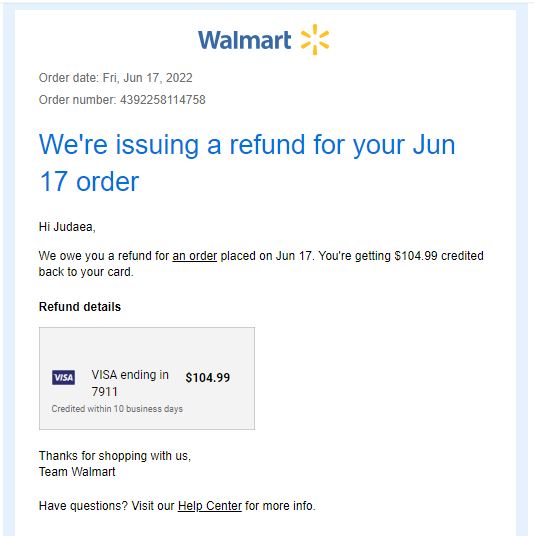The width and height of the screenshot is (534, 536).
Task: Click 'Have questions? Visit our' text
Action: [x=107, y=506]
